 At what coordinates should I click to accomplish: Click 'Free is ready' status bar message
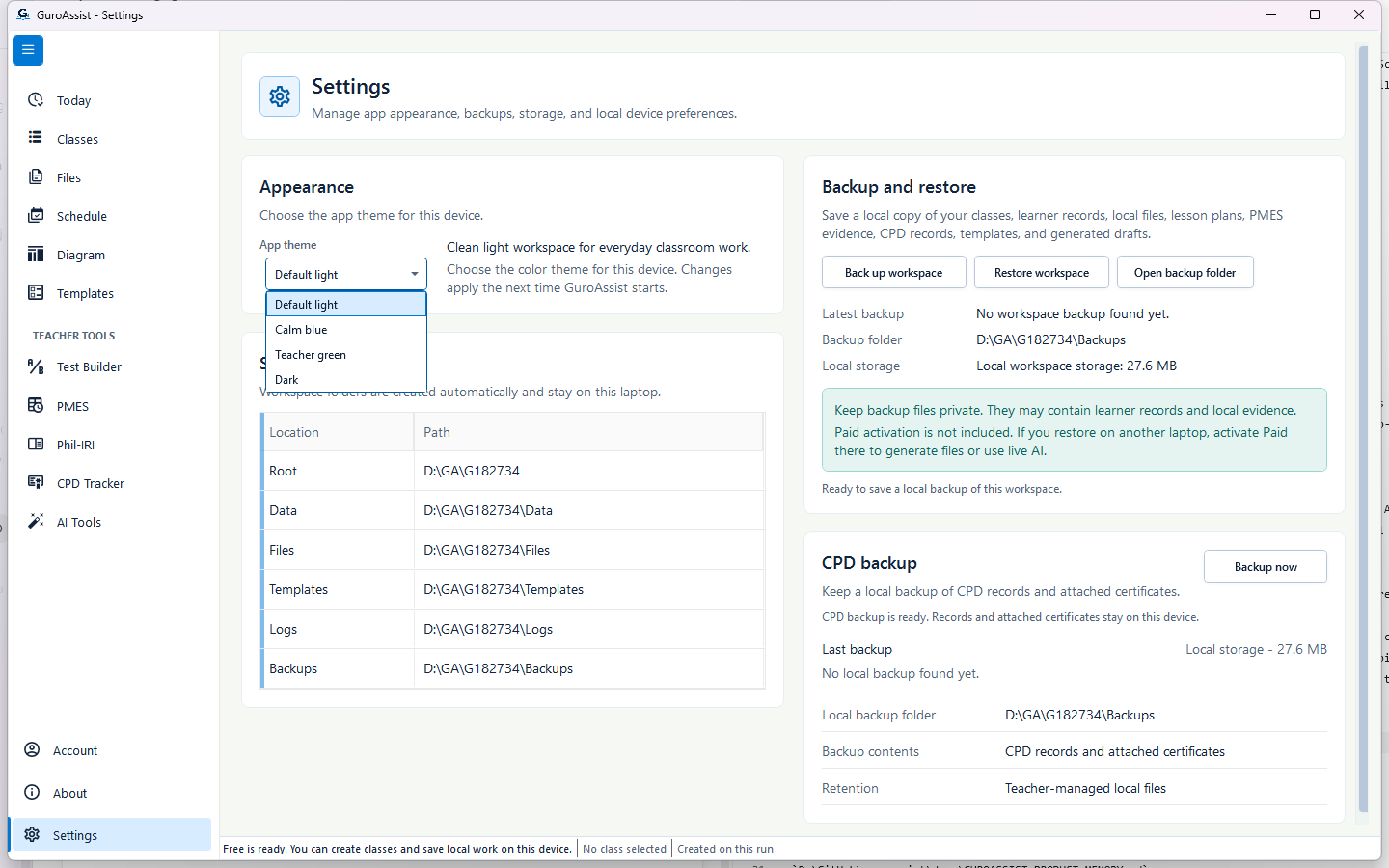click(x=396, y=849)
